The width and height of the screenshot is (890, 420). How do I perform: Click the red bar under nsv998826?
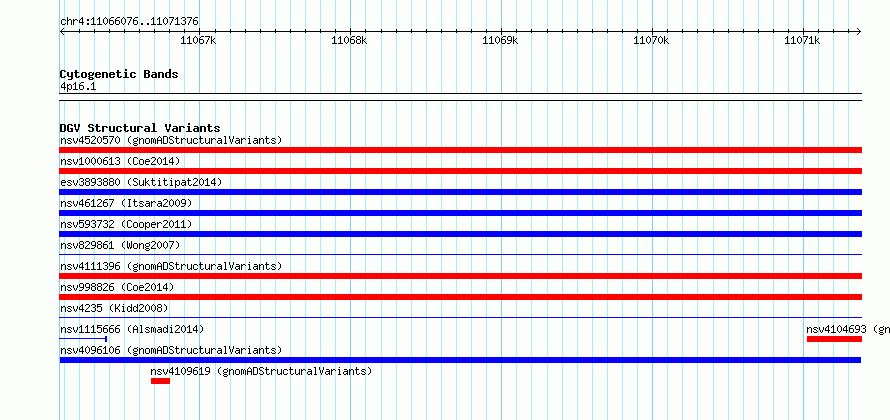[x=460, y=297]
